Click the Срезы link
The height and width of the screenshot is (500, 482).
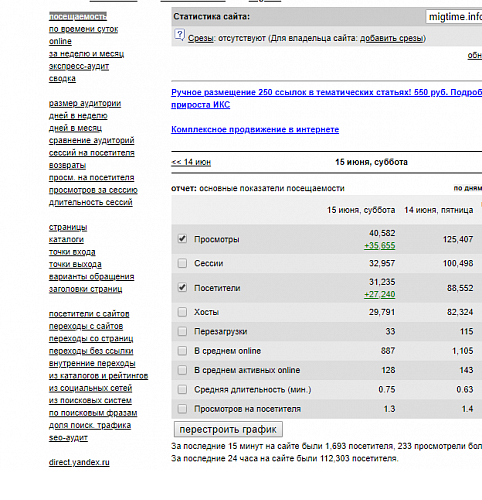pos(201,38)
